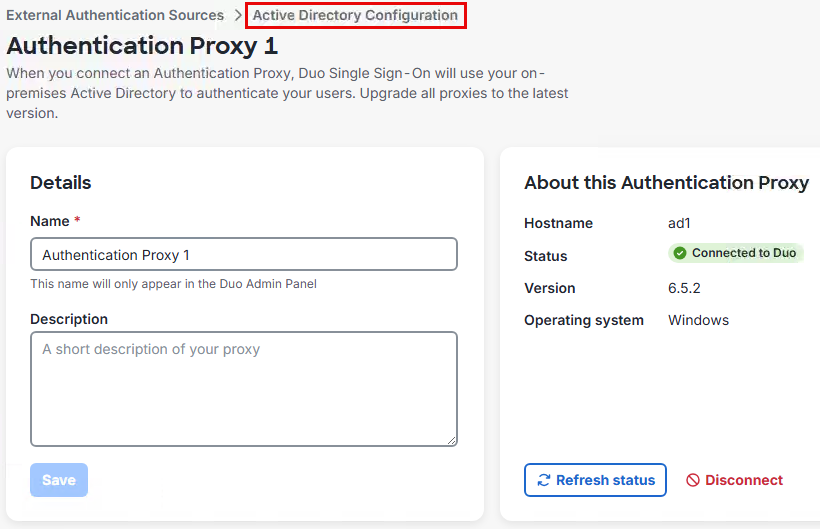
Task: Click the refresh arrows icon
Action: point(544,480)
